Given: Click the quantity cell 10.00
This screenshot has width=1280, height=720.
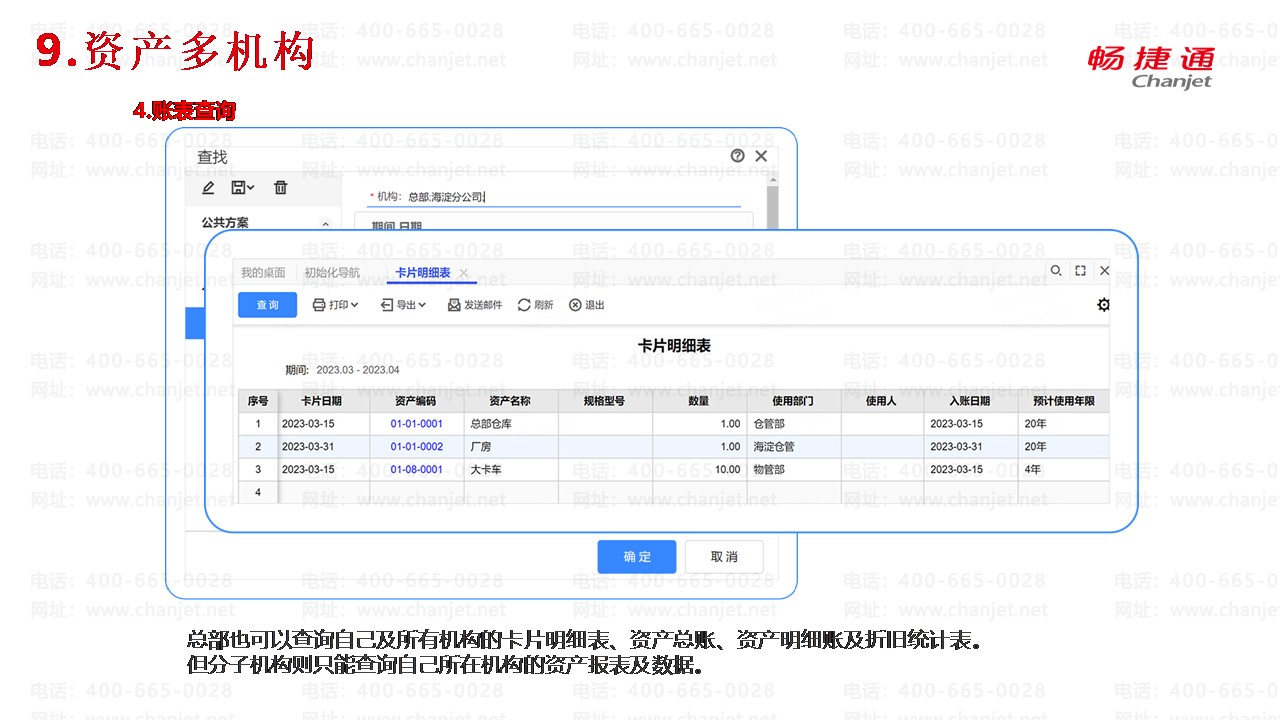Looking at the screenshot, I should click(699, 470).
